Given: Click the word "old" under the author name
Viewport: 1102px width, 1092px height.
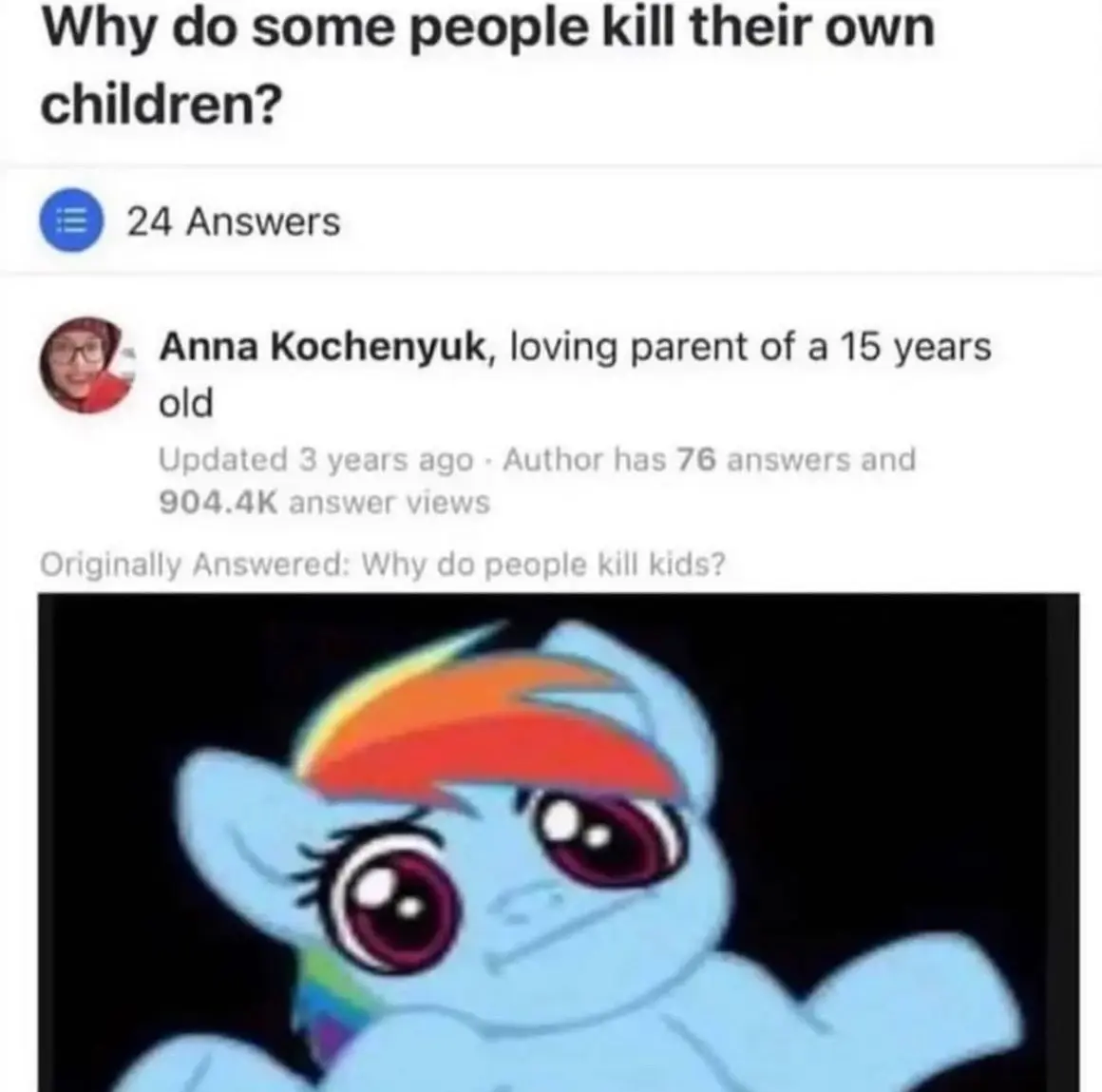Looking at the screenshot, I should point(185,404).
